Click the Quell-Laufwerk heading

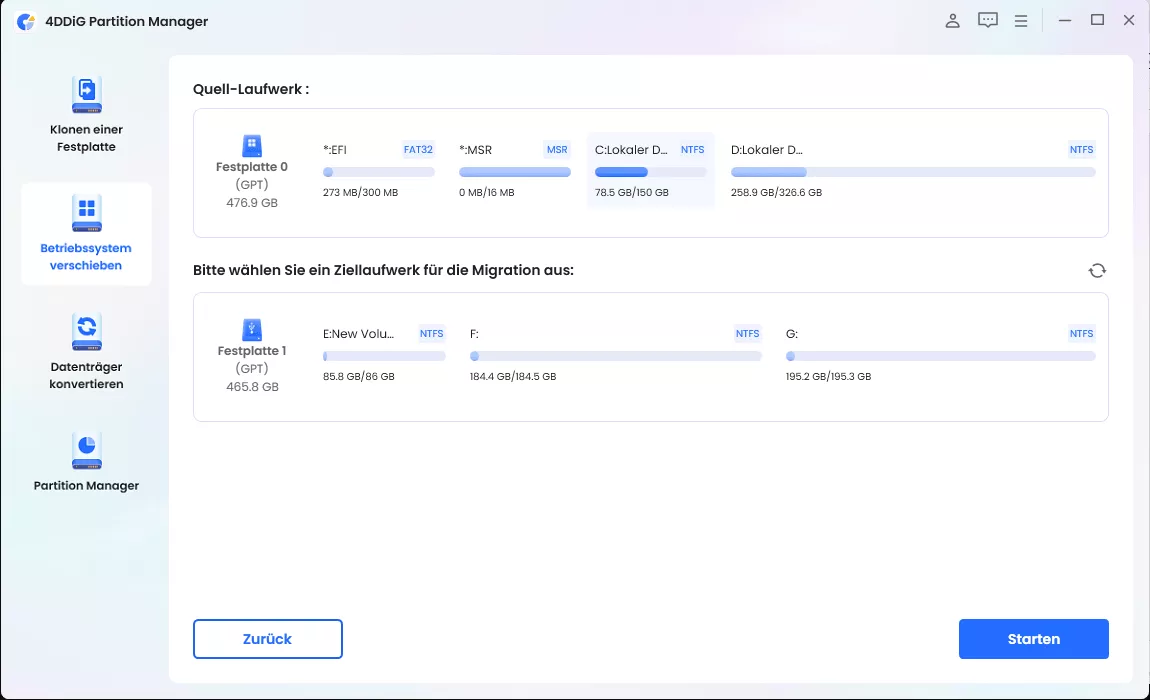251,90
